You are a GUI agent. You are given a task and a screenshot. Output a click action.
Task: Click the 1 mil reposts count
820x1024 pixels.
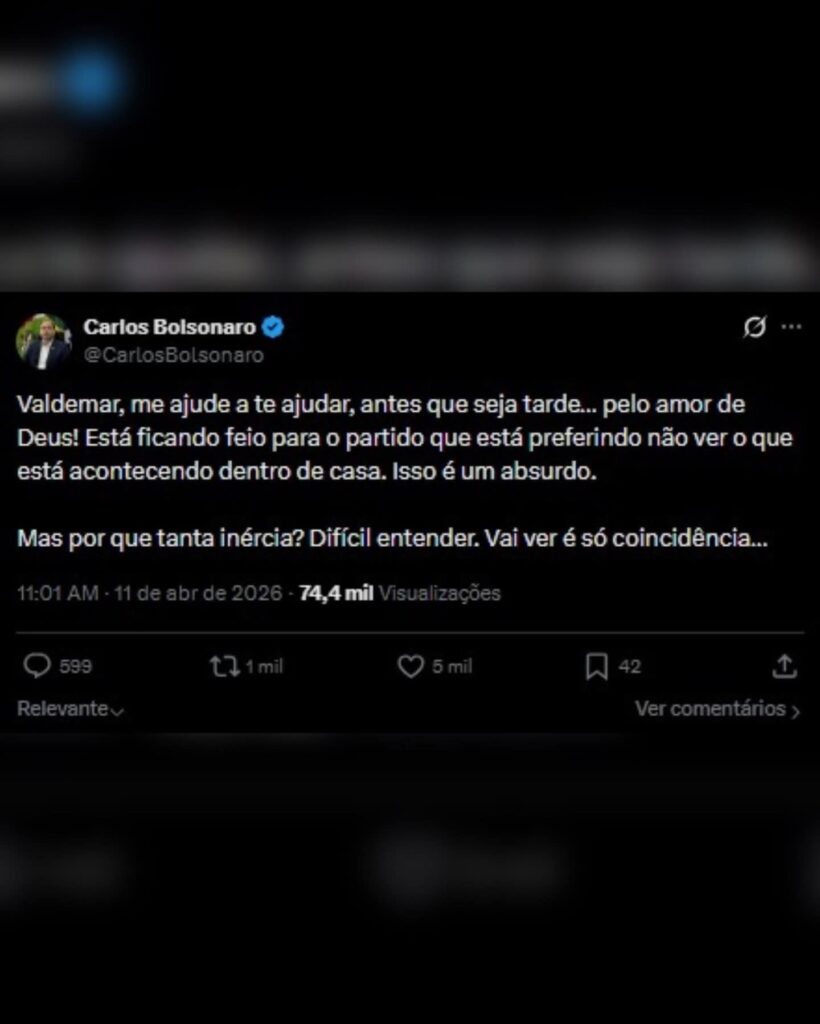point(264,666)
